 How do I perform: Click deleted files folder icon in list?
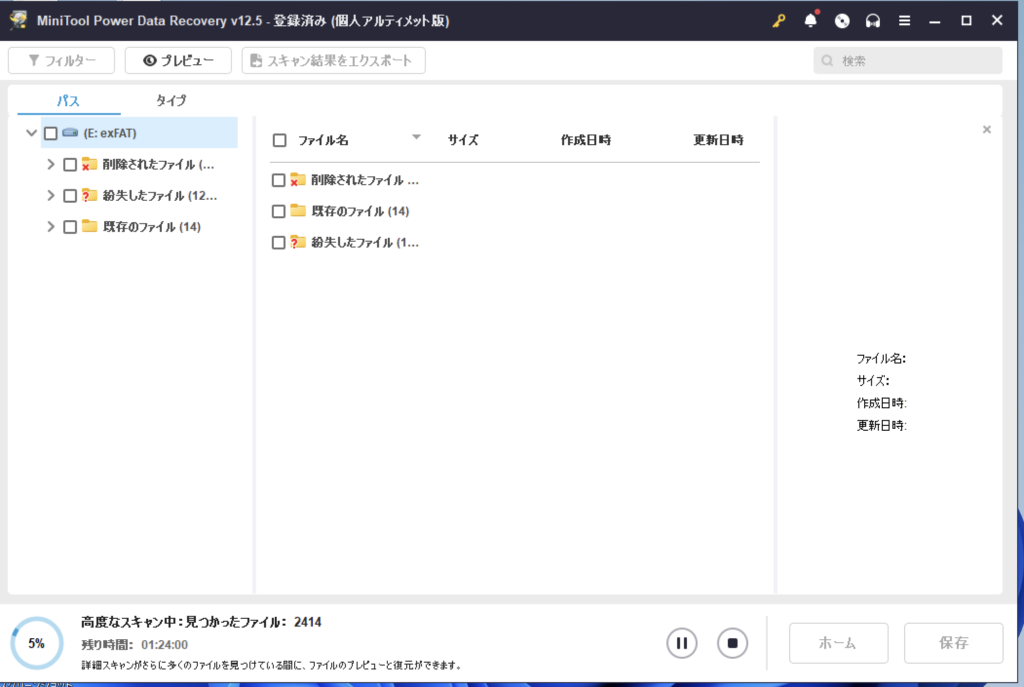(x=298, y=180)
